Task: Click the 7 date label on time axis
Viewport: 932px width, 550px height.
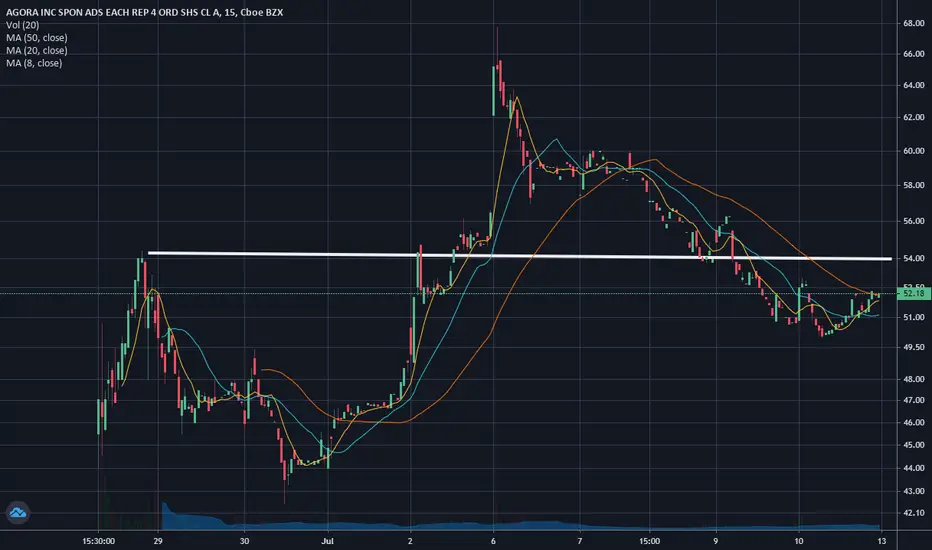Action: tap(580, 541)
